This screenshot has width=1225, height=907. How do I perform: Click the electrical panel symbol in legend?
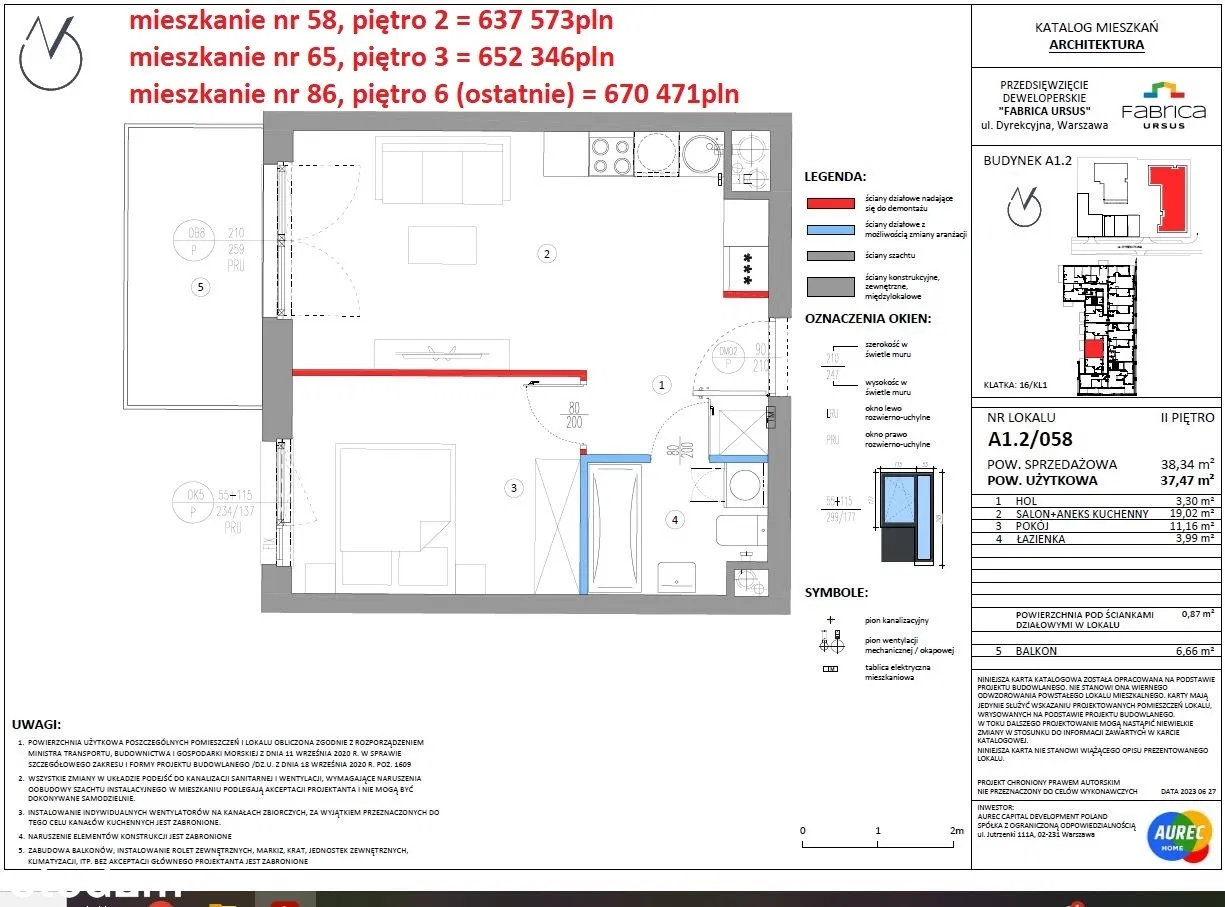coord(830,668)
